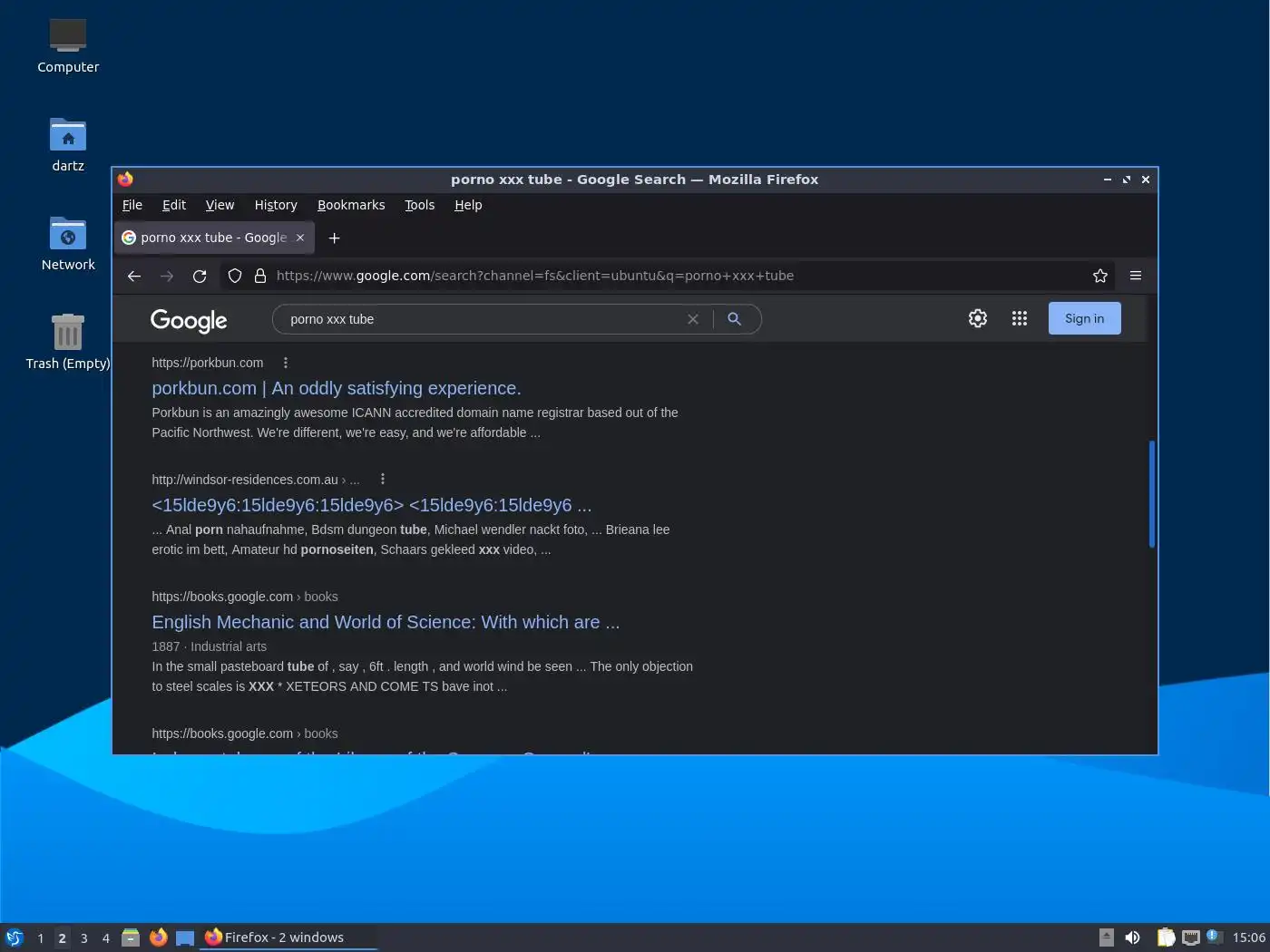Go back using the browser back arrow
This screenshot has height=952, width=1270.
(134, 277)
